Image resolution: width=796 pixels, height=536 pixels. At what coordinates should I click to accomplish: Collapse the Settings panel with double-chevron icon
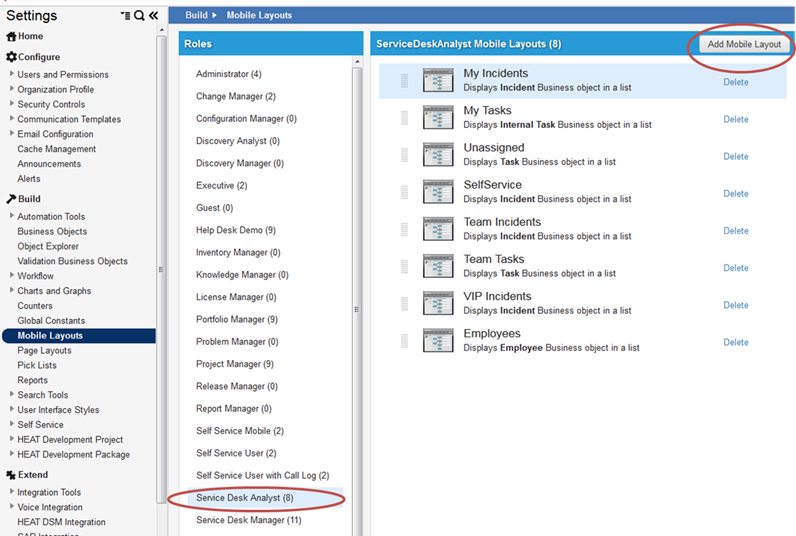click(x=153, y=16)
